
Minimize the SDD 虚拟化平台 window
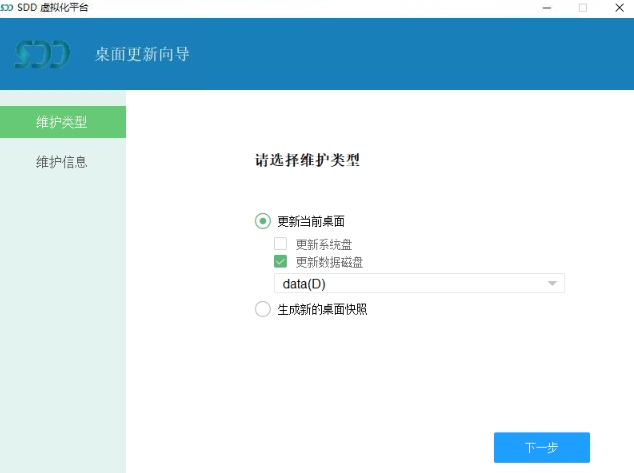(x=545, y=8)
